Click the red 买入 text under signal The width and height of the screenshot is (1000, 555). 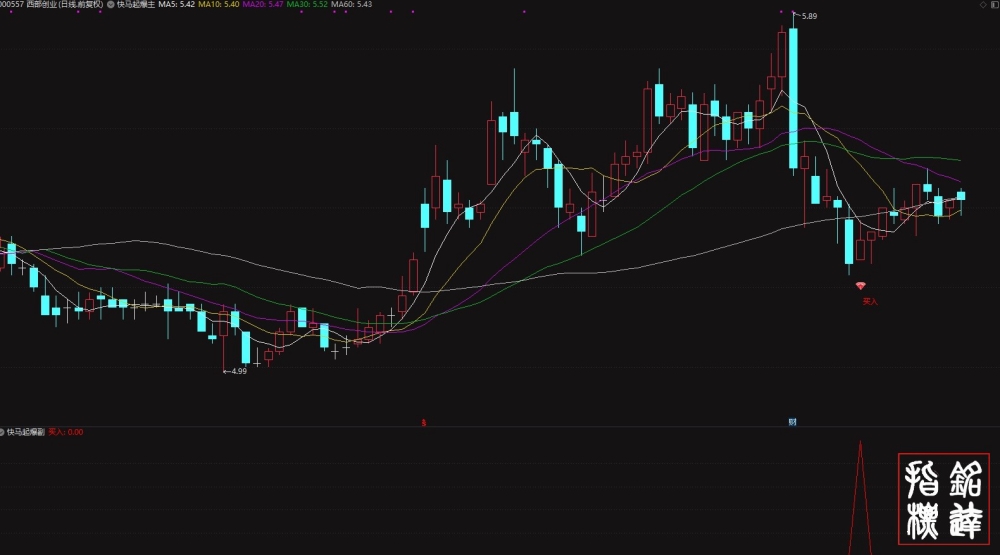point(870,301)
